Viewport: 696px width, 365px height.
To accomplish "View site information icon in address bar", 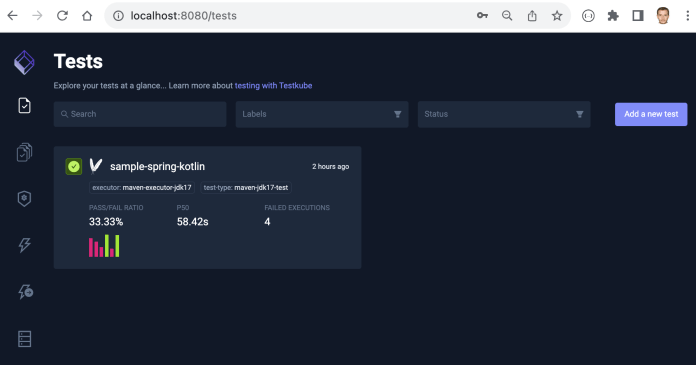I will [118, 16].
